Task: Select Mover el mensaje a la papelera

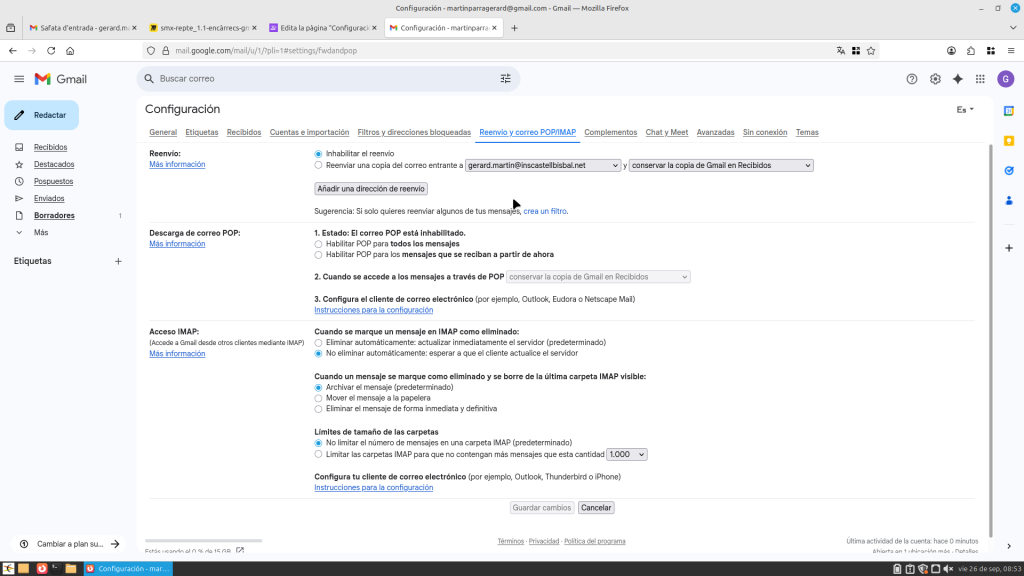Action: click(319, 398)
